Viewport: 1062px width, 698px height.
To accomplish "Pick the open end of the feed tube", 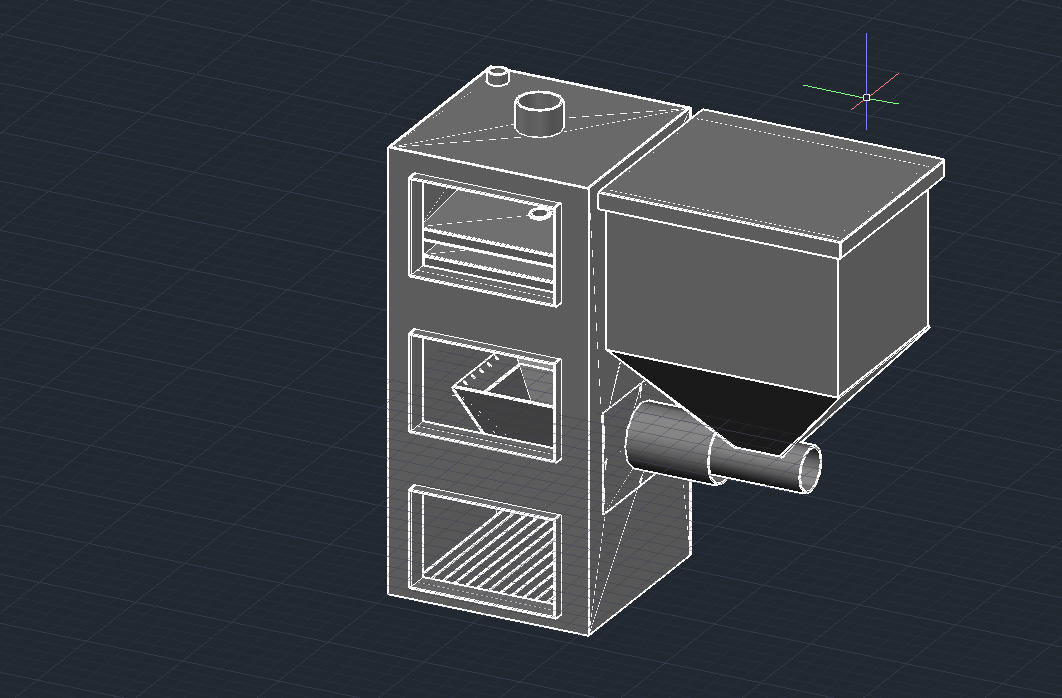I will pyautogui.click(x=810, y=468).
